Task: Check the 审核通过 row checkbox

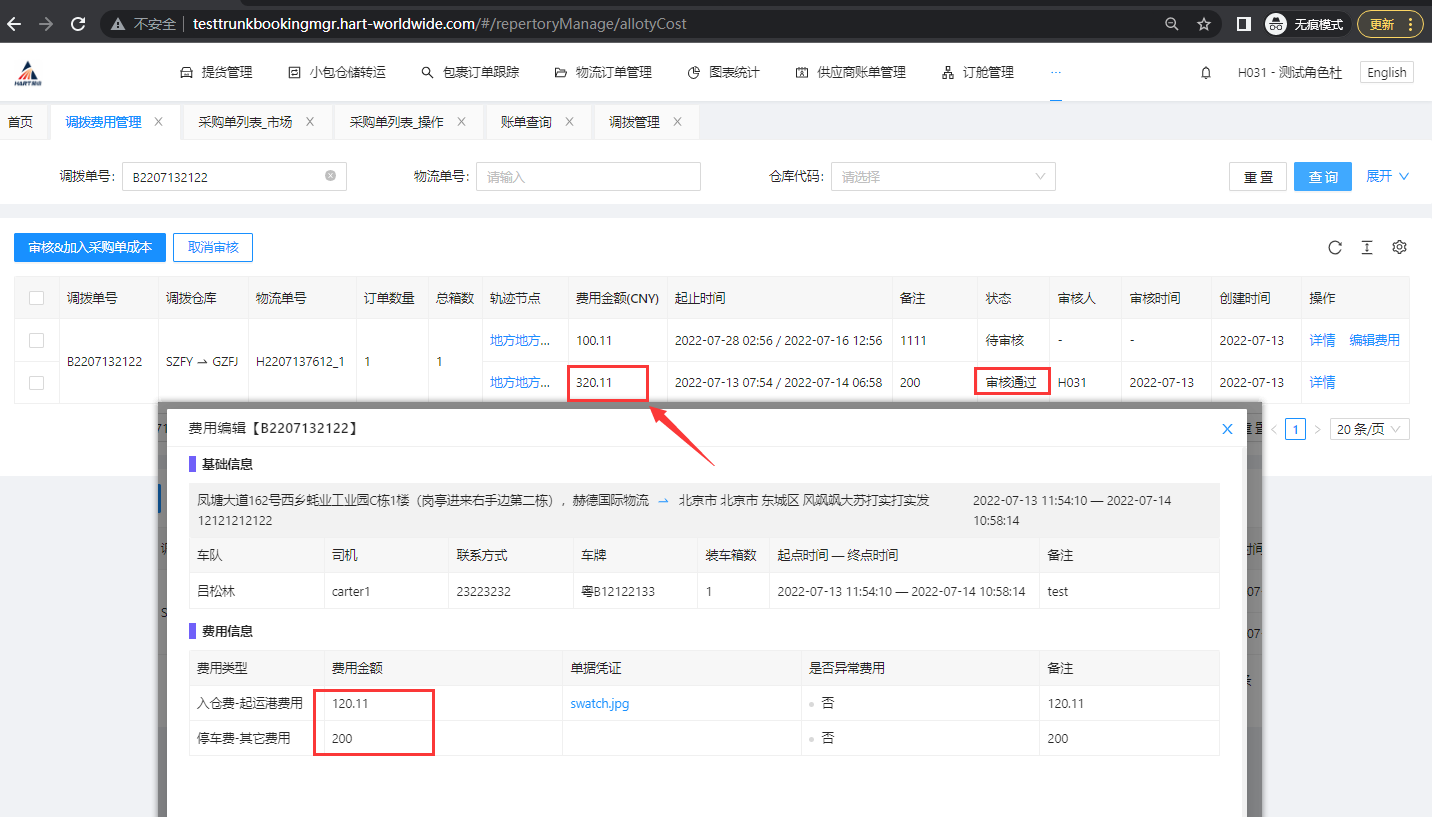Action: (37, 382)
